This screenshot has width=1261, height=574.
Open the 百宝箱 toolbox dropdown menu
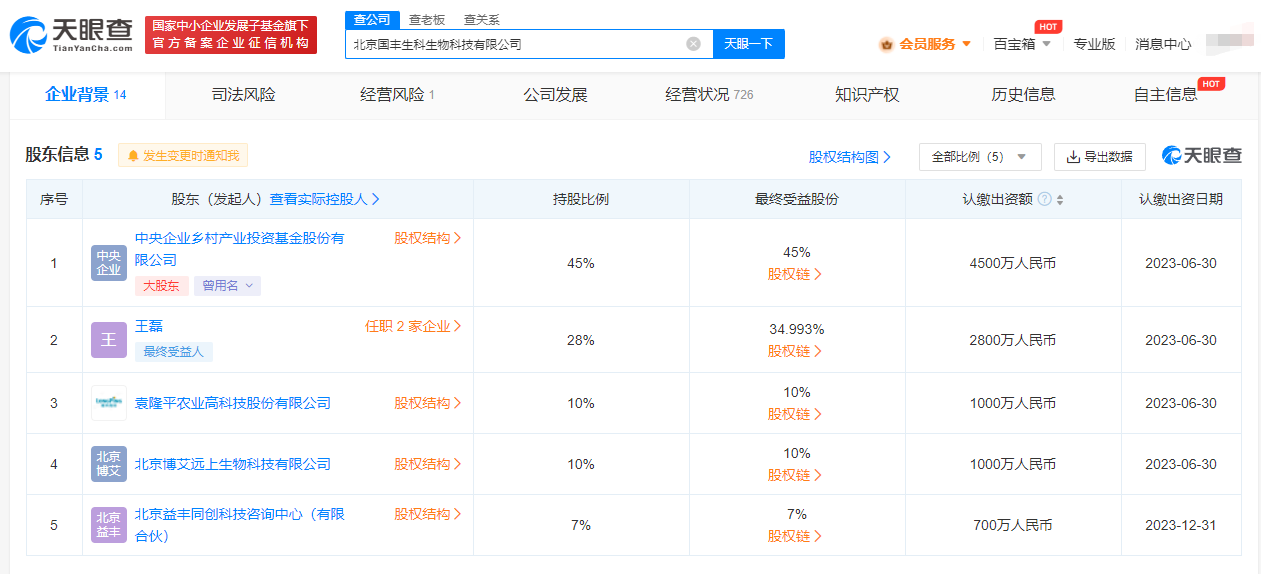click(x=1022, y=44)
